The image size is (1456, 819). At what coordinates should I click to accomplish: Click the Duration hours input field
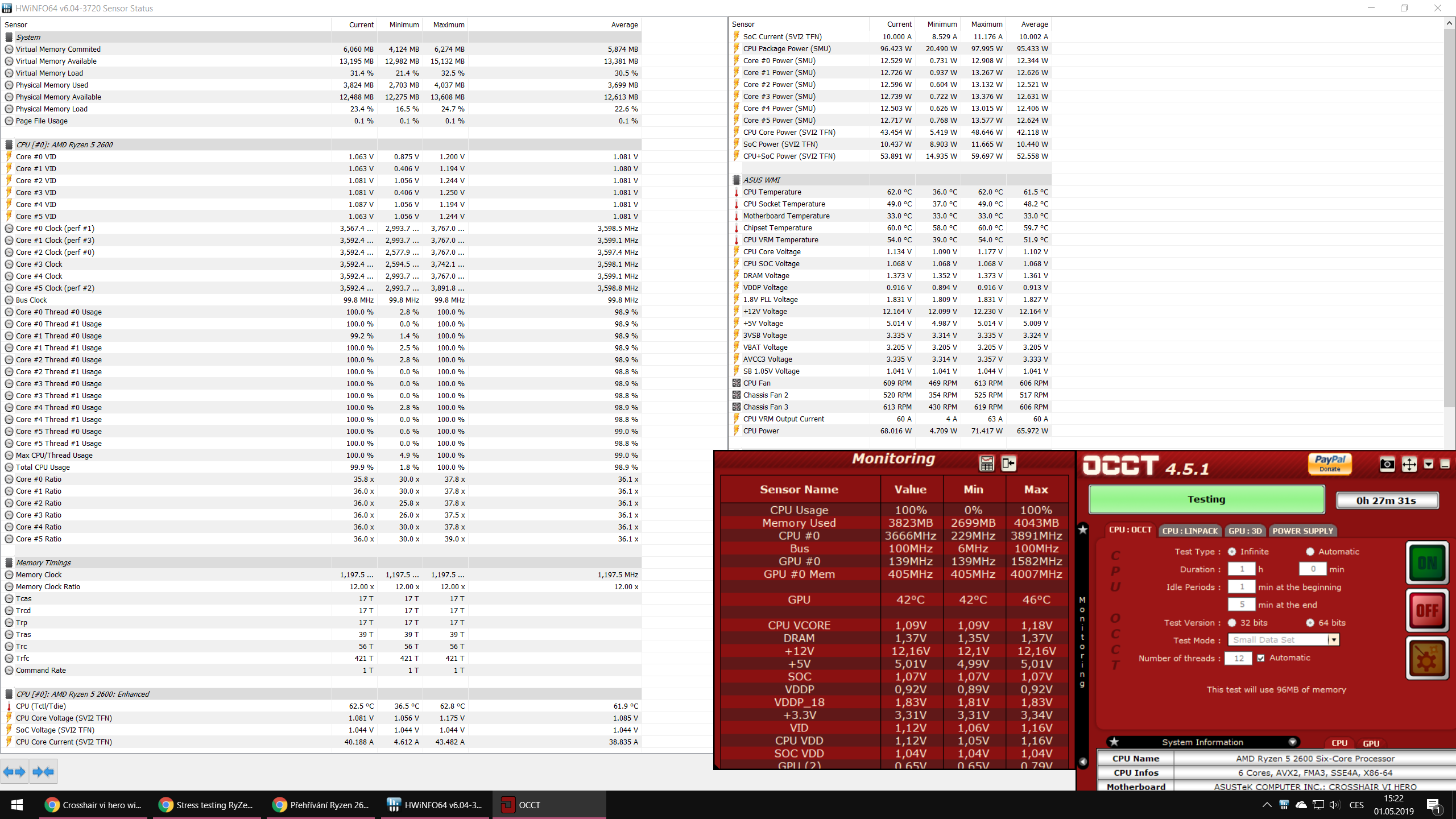1242,569
